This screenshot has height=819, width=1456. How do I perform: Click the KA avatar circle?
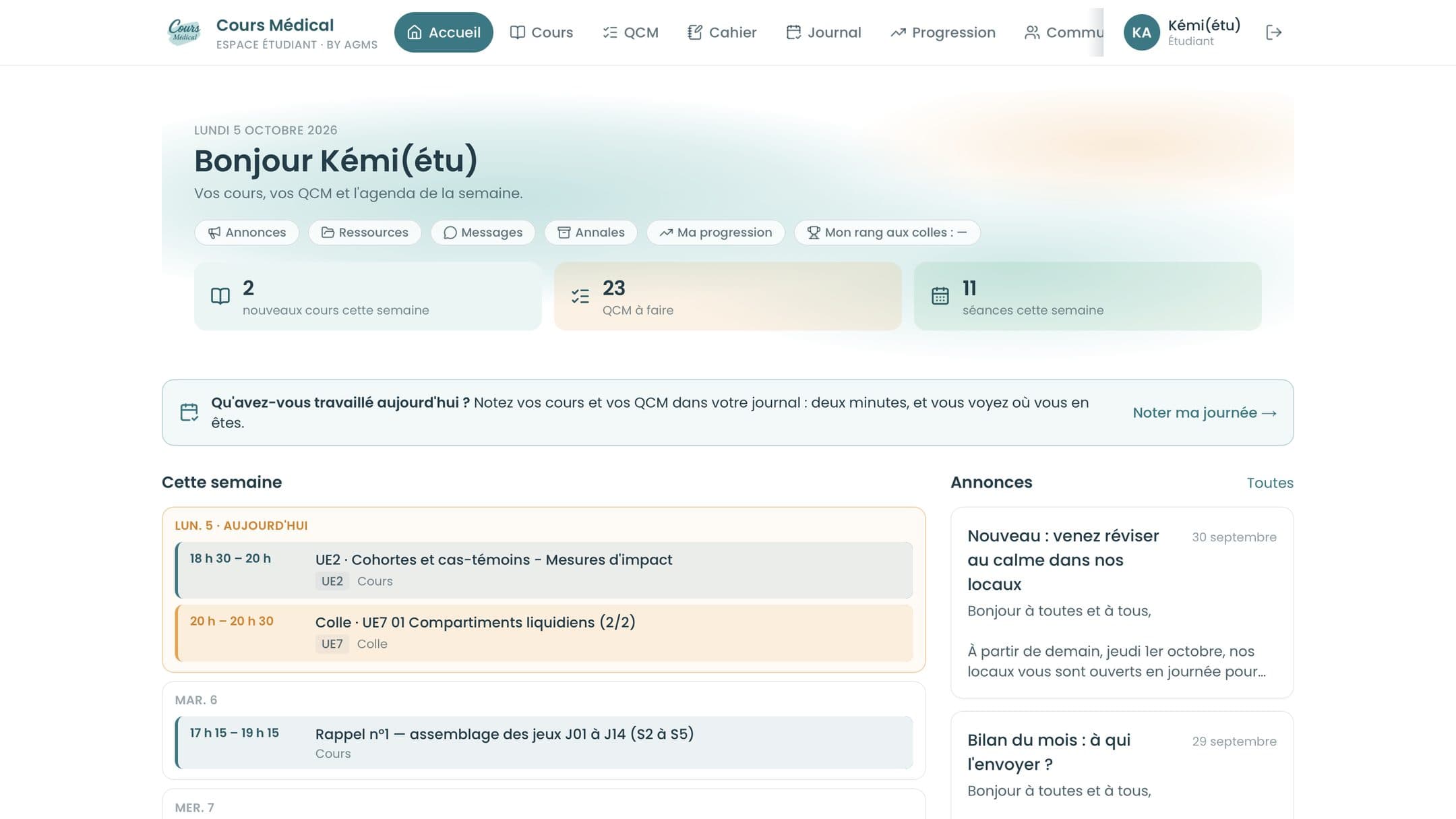[x=1141, y=32]
